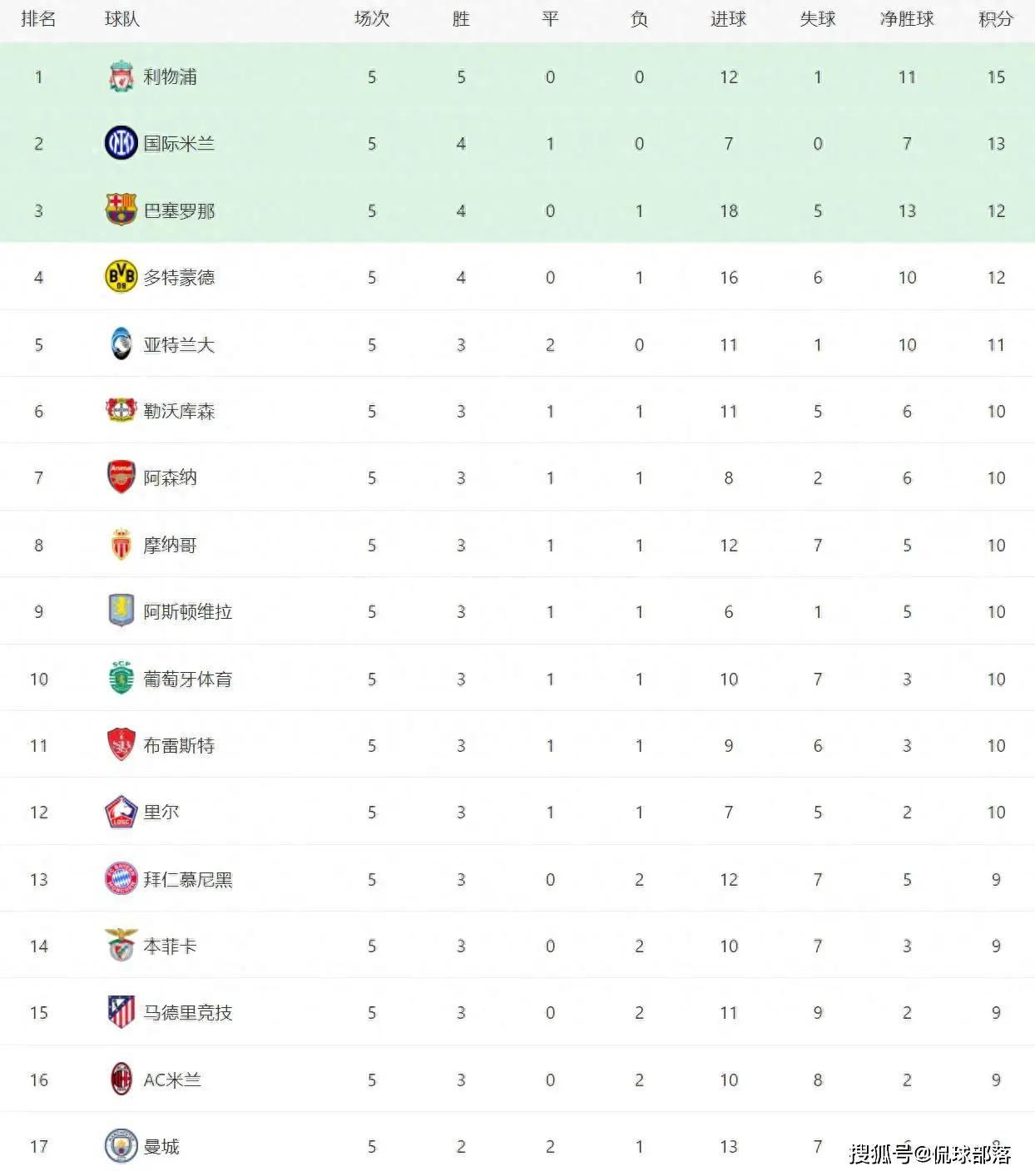Click the AC Milan logo
This screenshot has height=1176, width=1035.
point(121,1080)
